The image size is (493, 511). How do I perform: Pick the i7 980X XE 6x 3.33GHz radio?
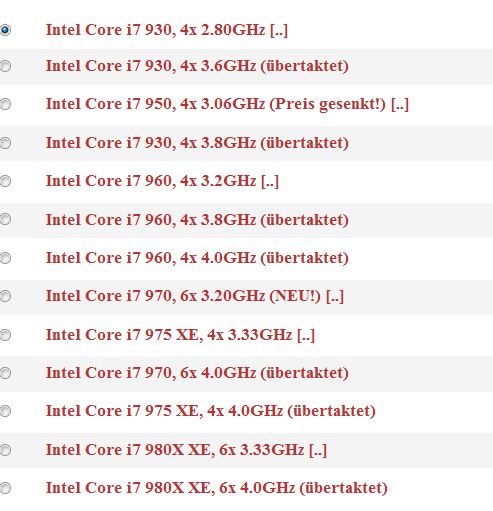point(5,450)
